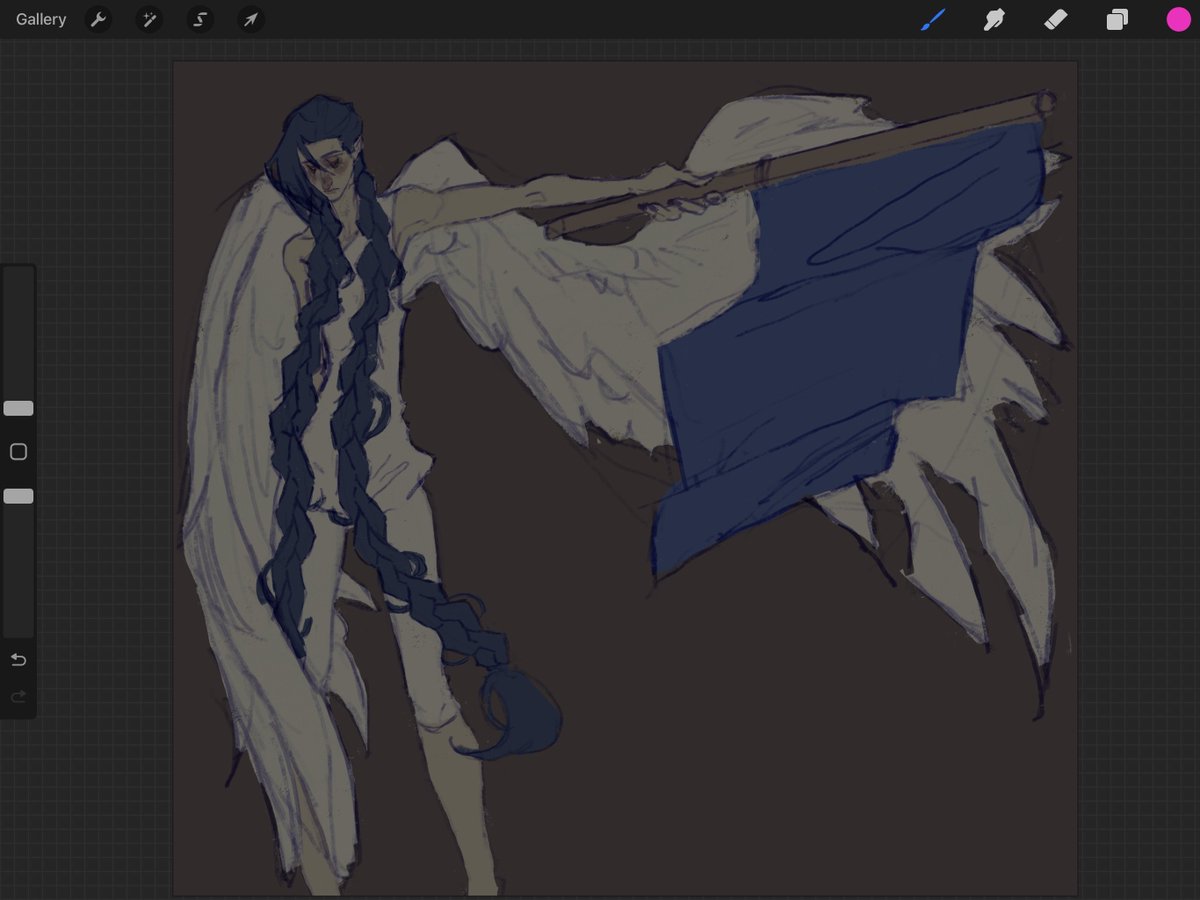Click the character's face on canvas

330,170
